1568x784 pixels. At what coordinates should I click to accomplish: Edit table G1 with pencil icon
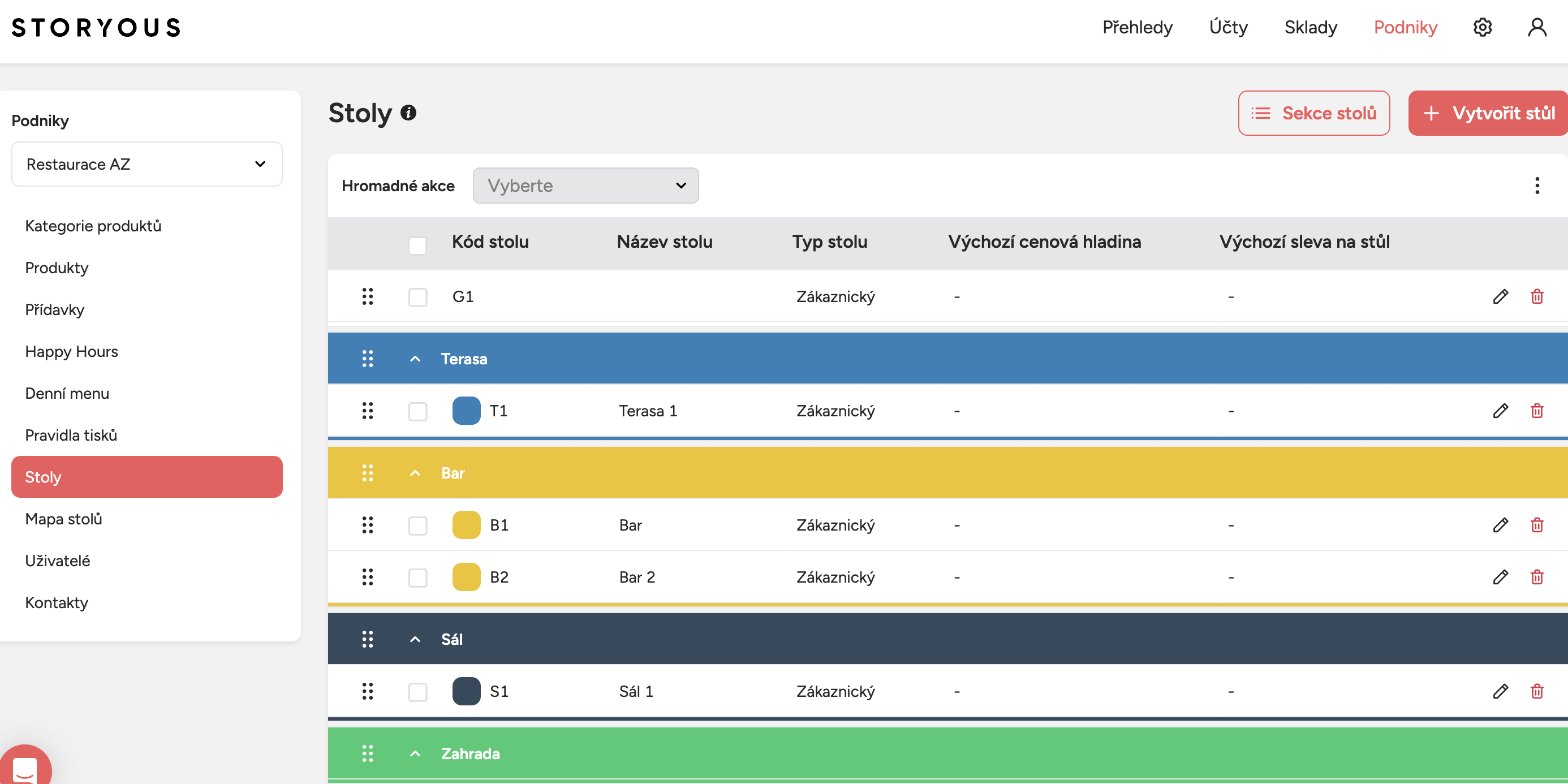tap(1501, 296)
